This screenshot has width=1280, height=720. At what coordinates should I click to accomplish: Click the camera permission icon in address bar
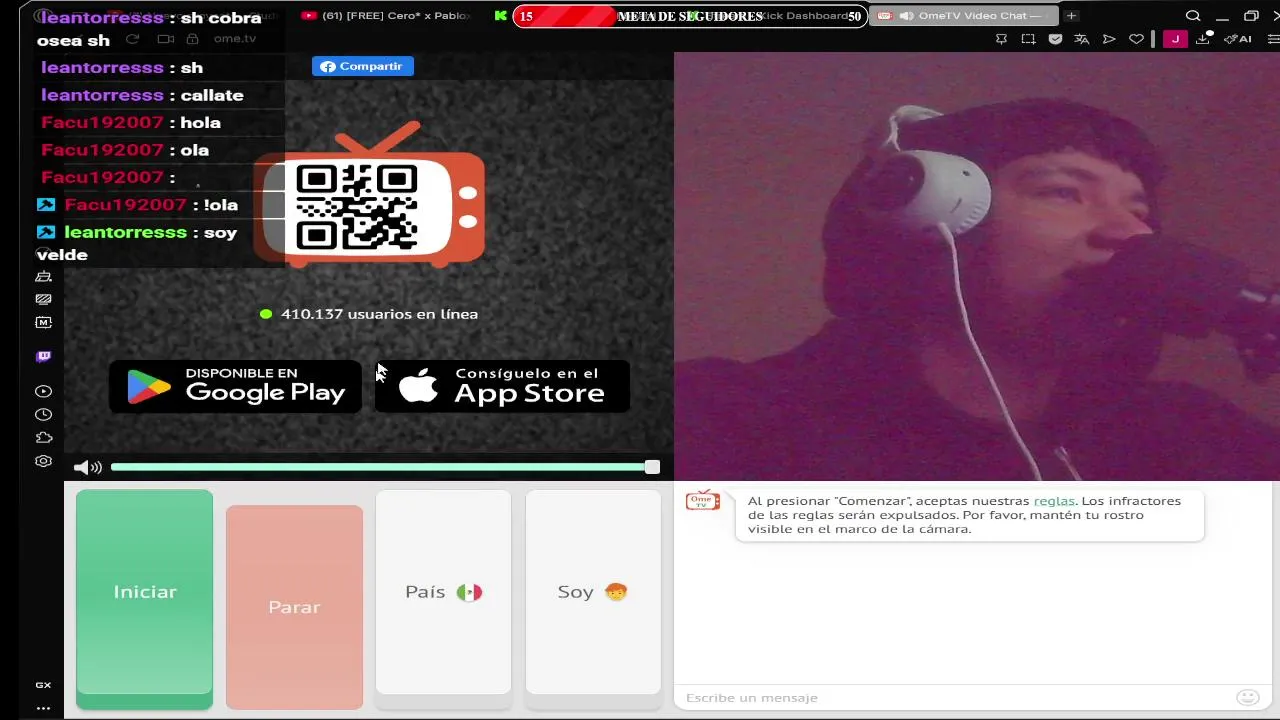coord(166,39)
